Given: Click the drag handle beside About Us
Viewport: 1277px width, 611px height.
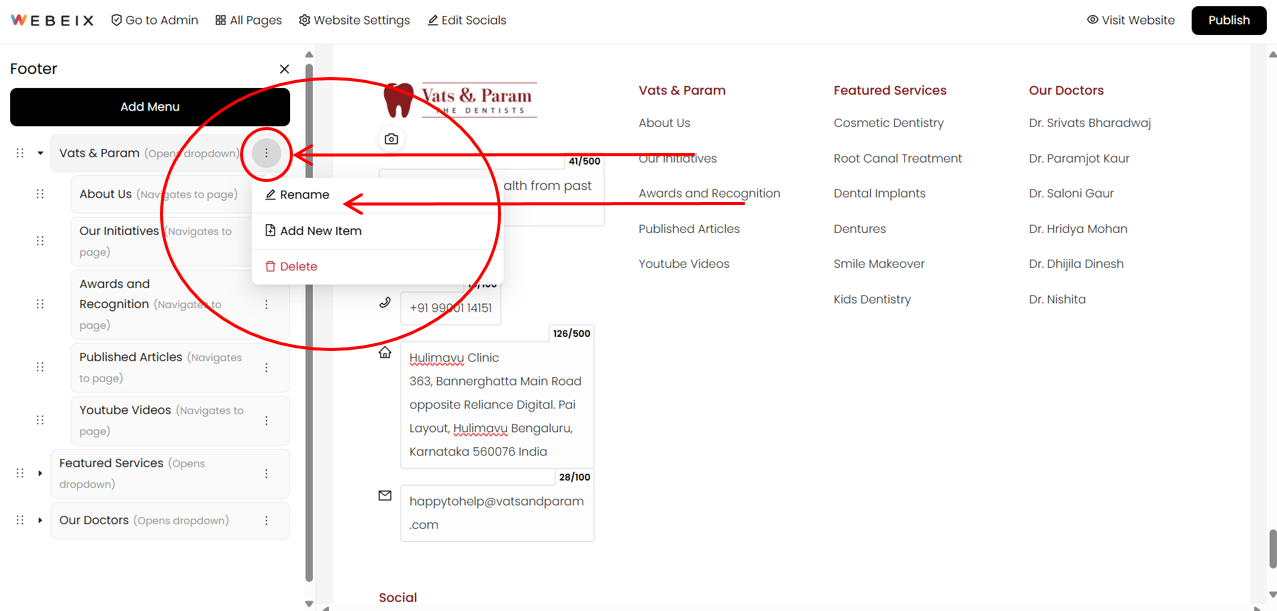Looking at the screenshot, I should (x=40, y=194).
